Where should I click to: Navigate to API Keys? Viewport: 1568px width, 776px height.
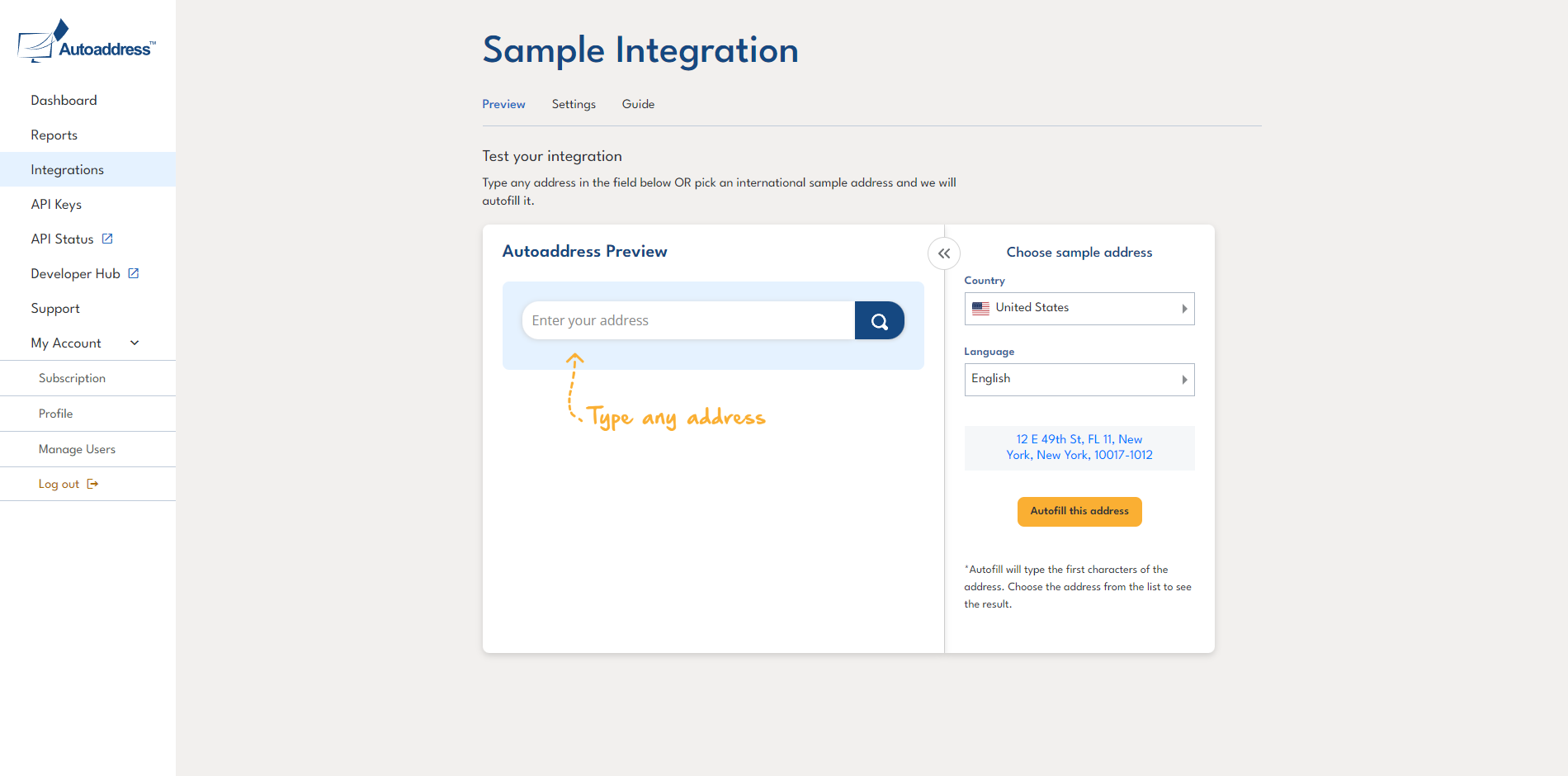coord(56,204)
